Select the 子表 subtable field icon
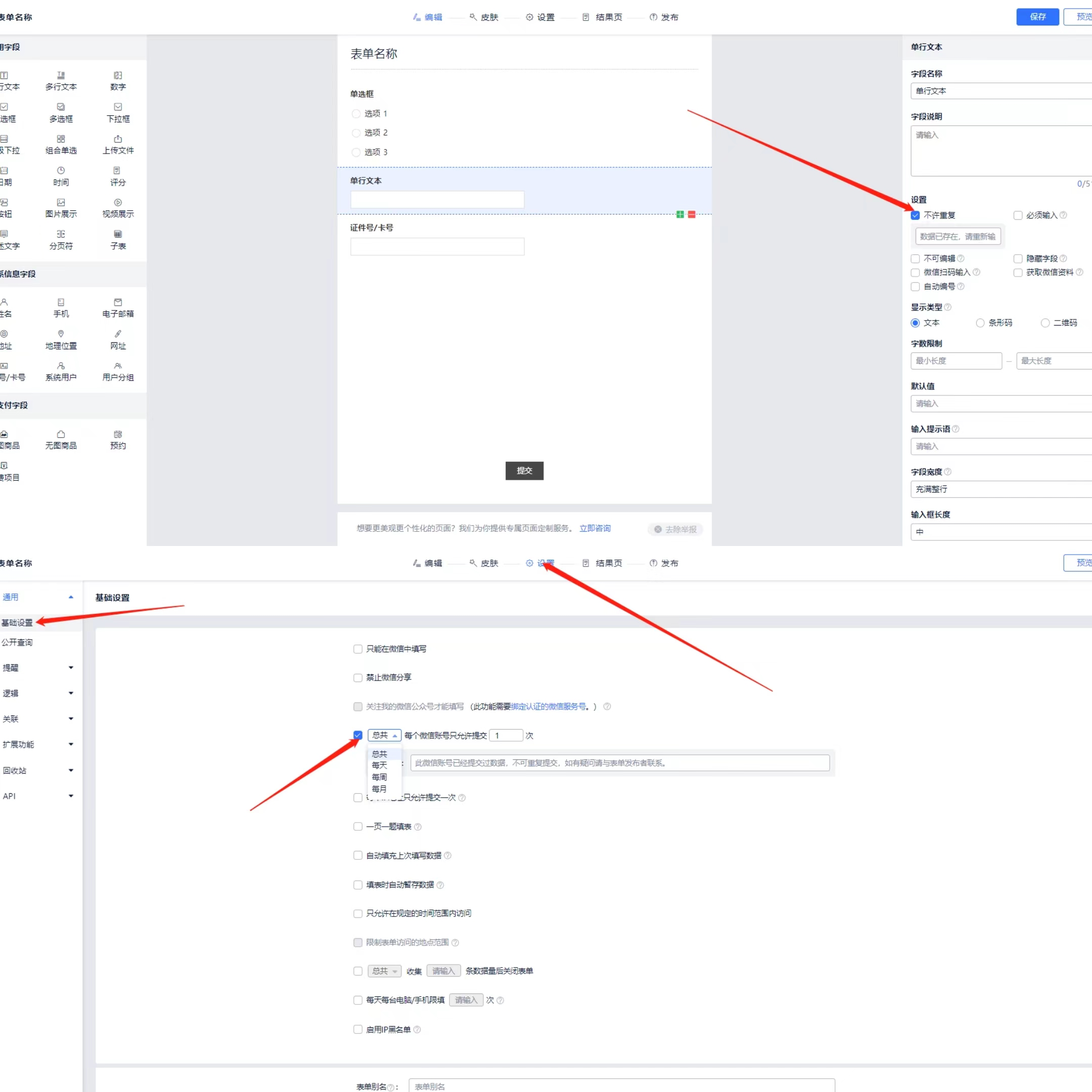 click(x=118, y=235)
